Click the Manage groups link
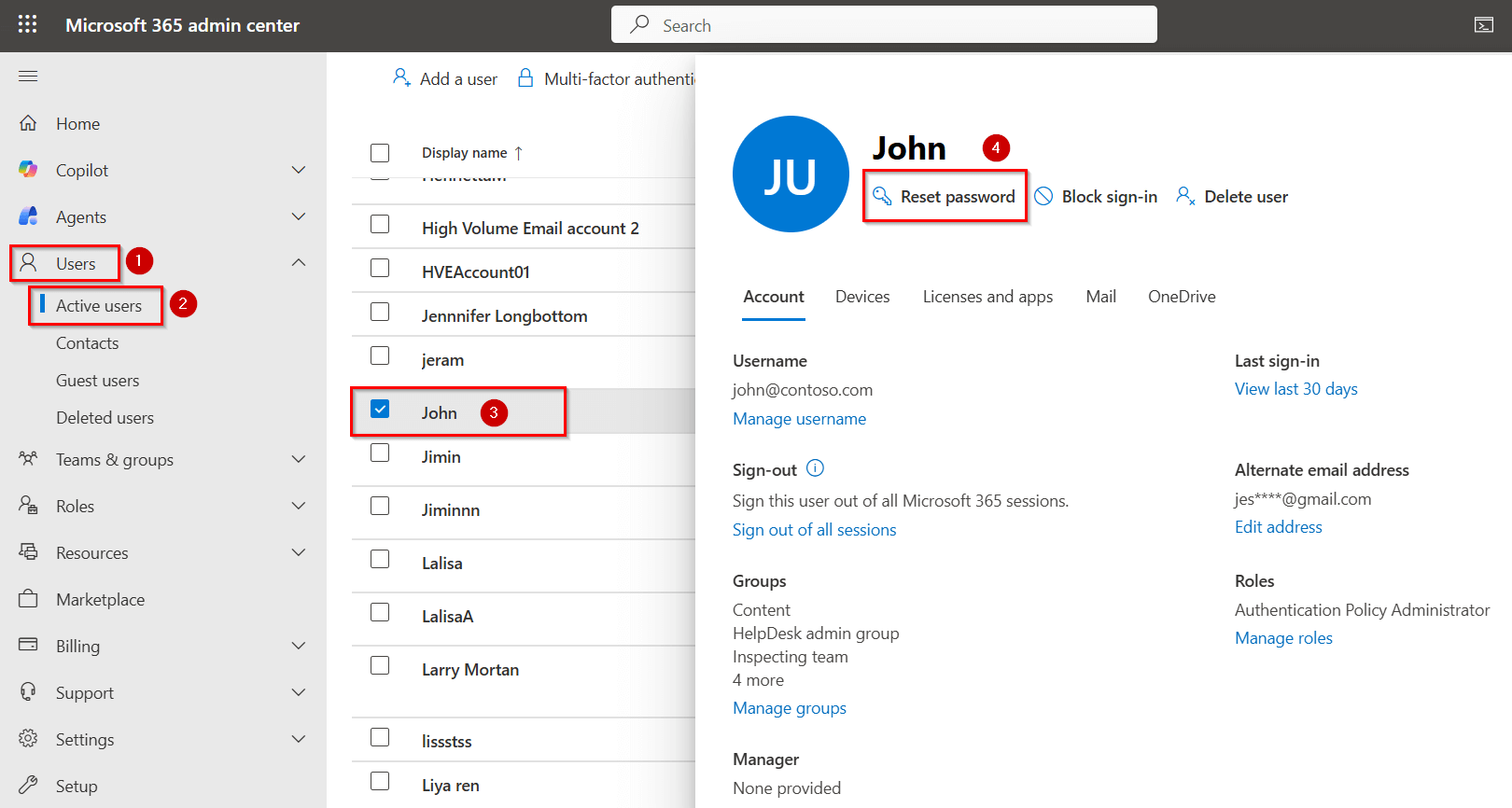The image size is (1512, 808). (790, 708)
